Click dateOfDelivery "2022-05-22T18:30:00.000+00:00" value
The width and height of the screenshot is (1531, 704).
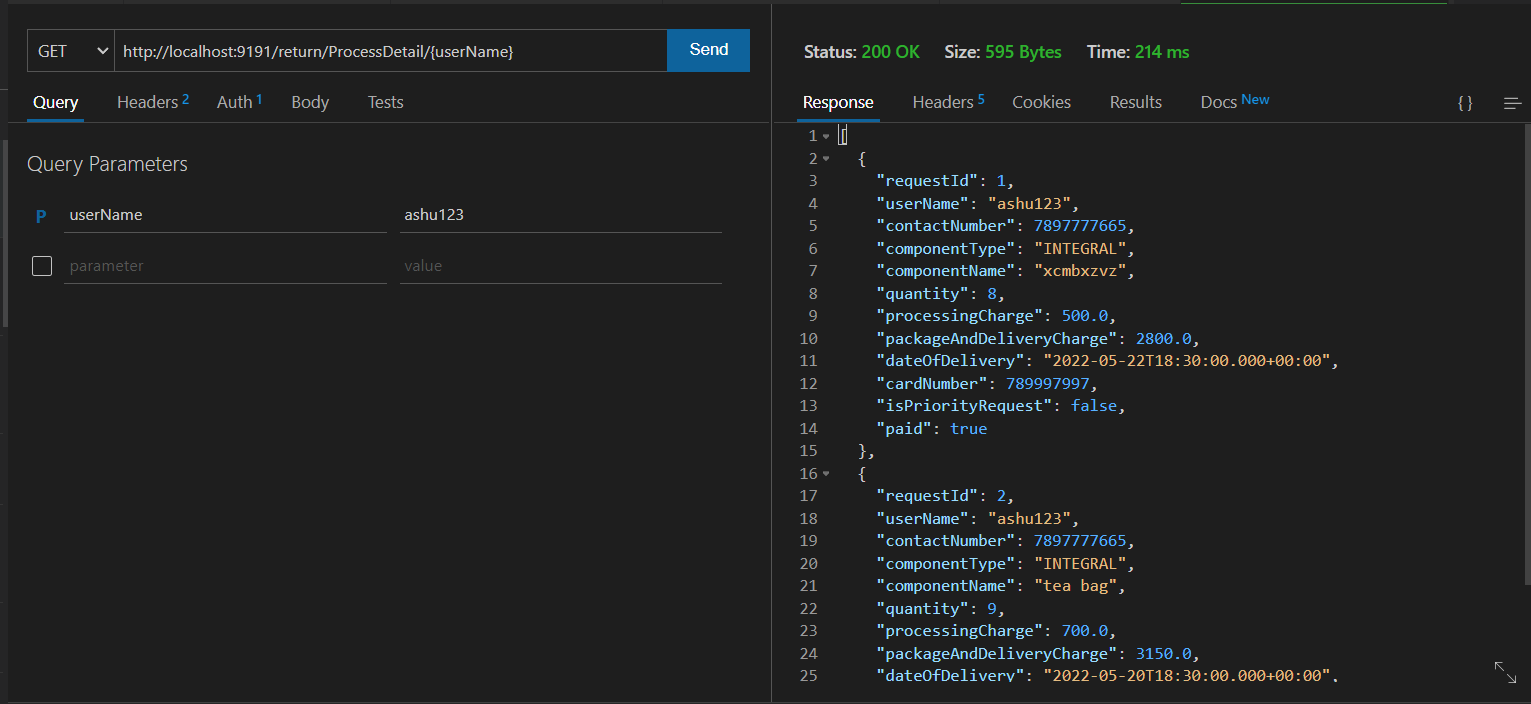click(1187, 361)
